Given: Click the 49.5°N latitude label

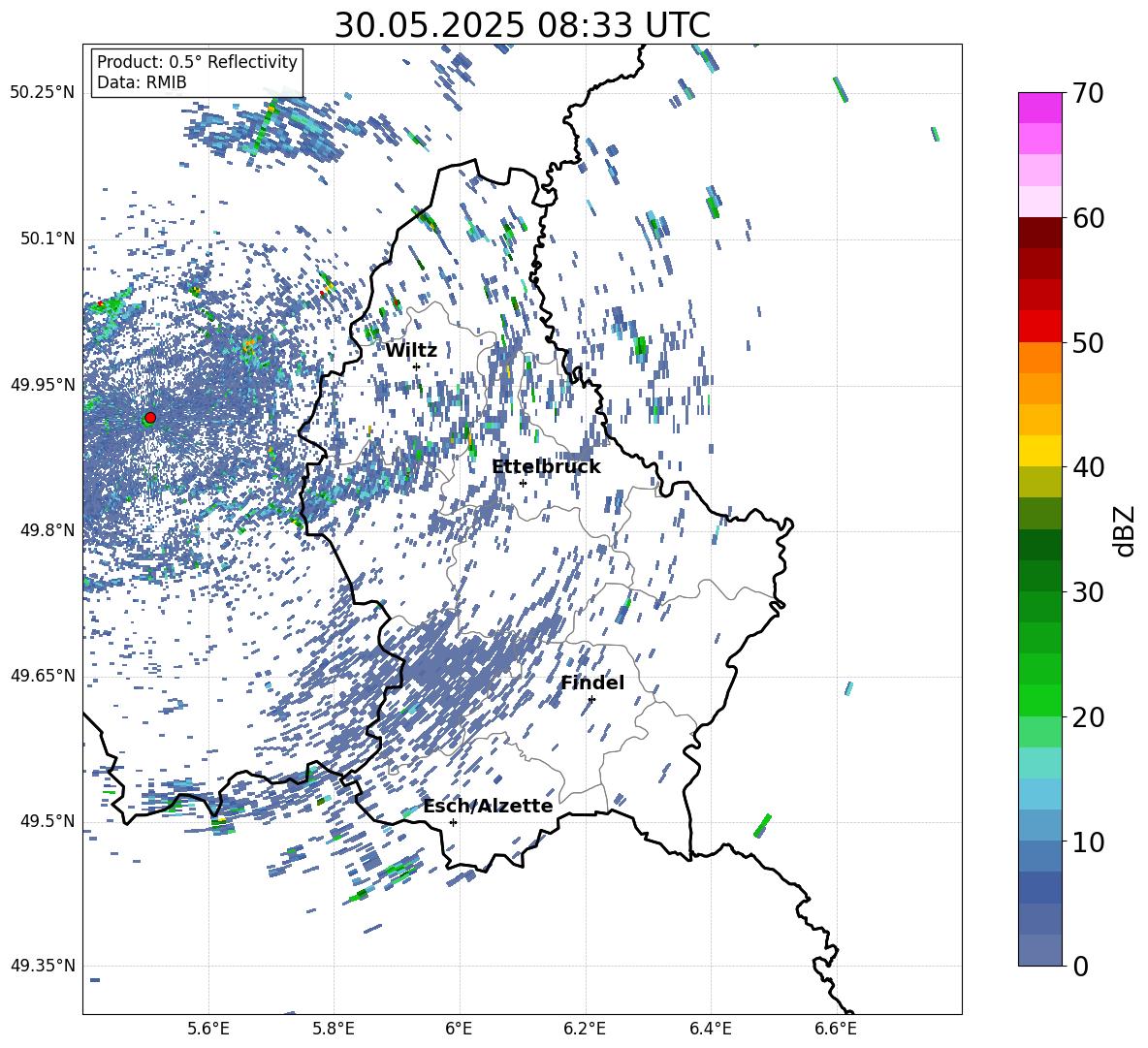Looking at the screenshot, I should click(x=48, y=821).
